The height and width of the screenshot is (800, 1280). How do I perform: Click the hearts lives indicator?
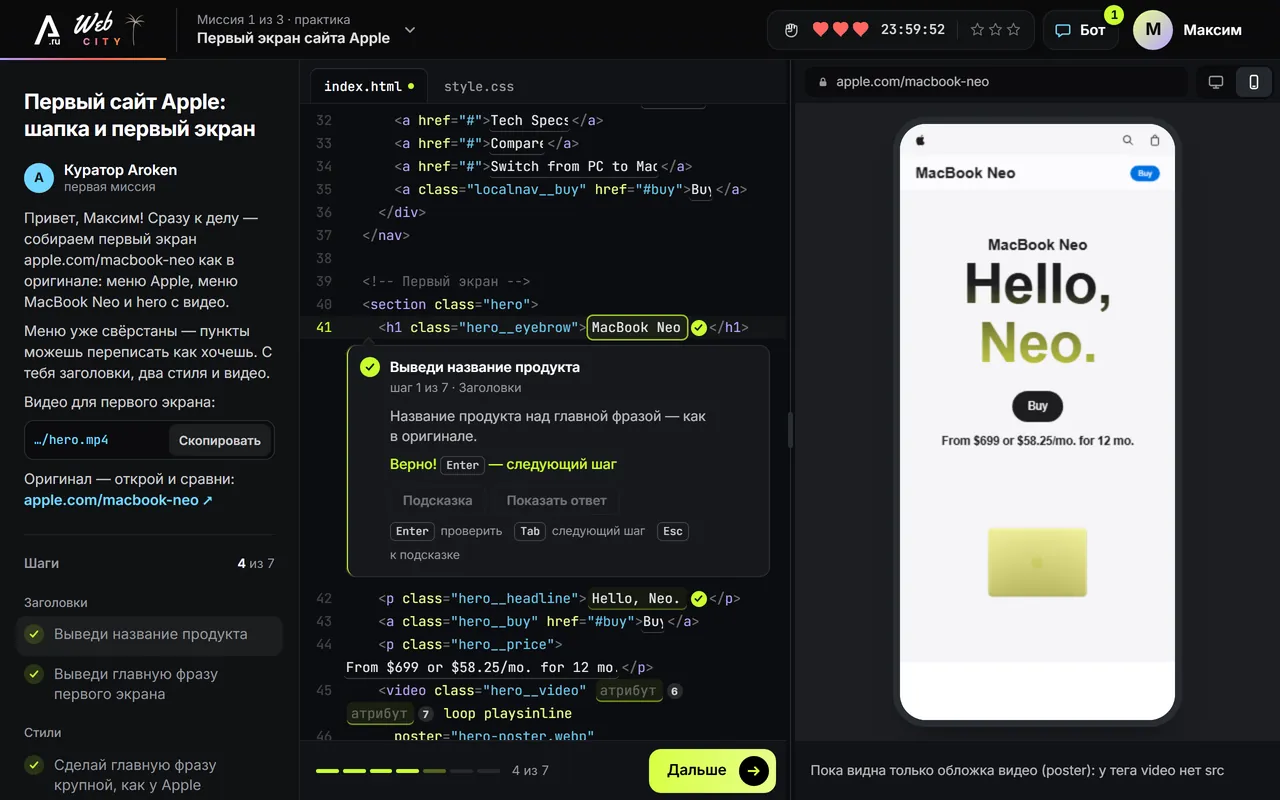pos(840,30)
